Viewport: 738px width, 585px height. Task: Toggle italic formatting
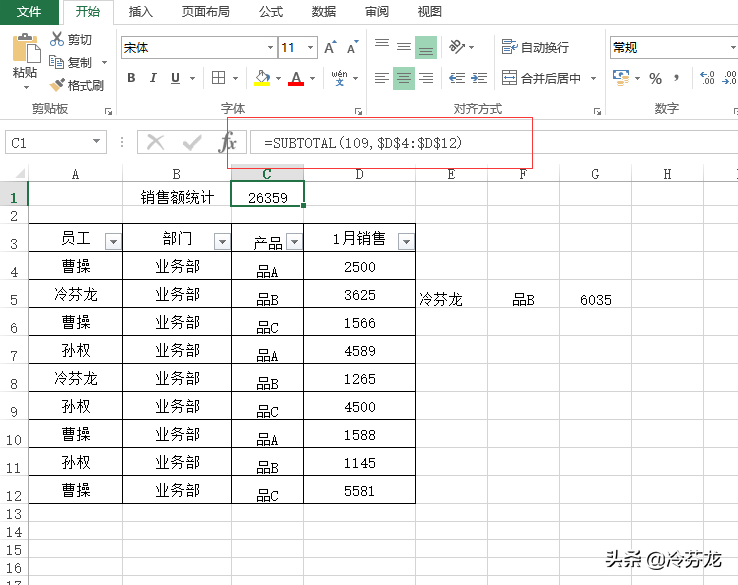tap(153, 78)
